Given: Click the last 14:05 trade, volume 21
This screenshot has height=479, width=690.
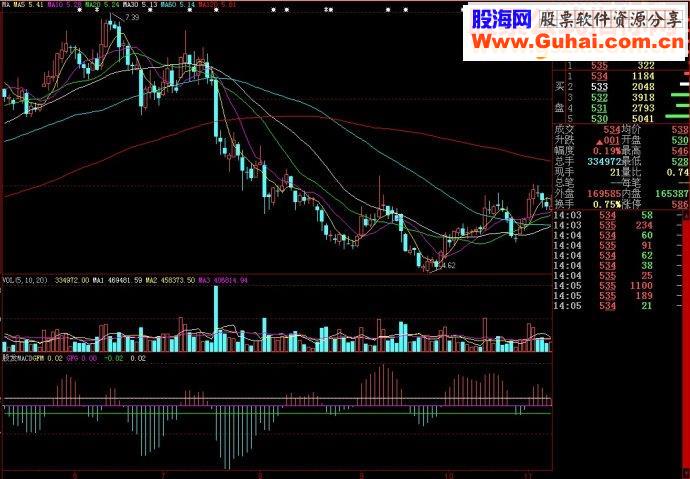Looking at the screenshot, I should pos(603,306).
